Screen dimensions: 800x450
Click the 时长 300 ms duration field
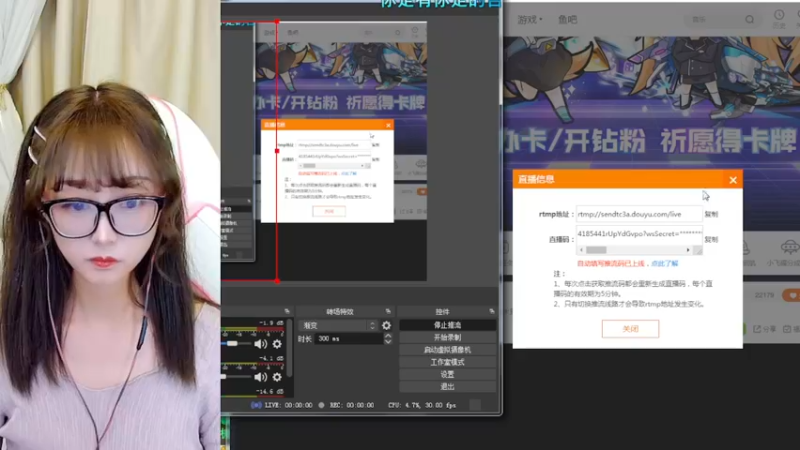pos(348,339)
